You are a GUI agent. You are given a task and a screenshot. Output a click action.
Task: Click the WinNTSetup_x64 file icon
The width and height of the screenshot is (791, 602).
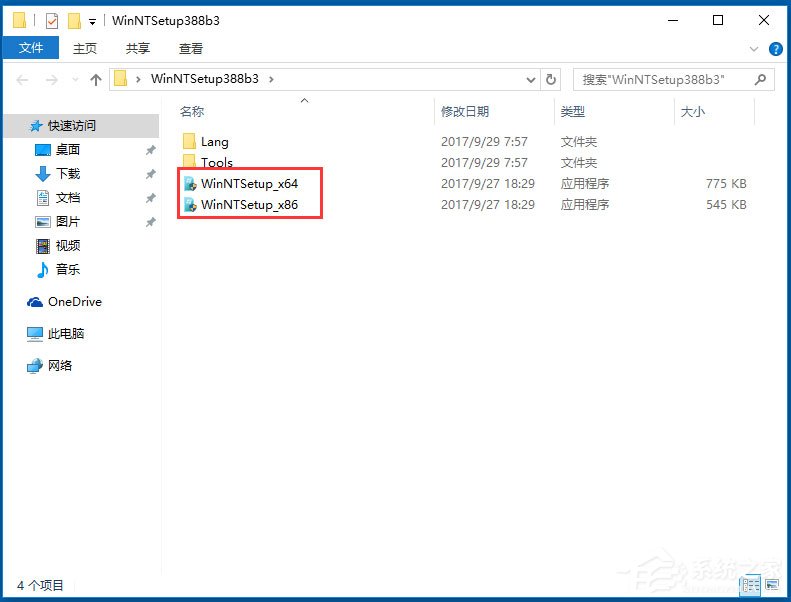point(190,184)
